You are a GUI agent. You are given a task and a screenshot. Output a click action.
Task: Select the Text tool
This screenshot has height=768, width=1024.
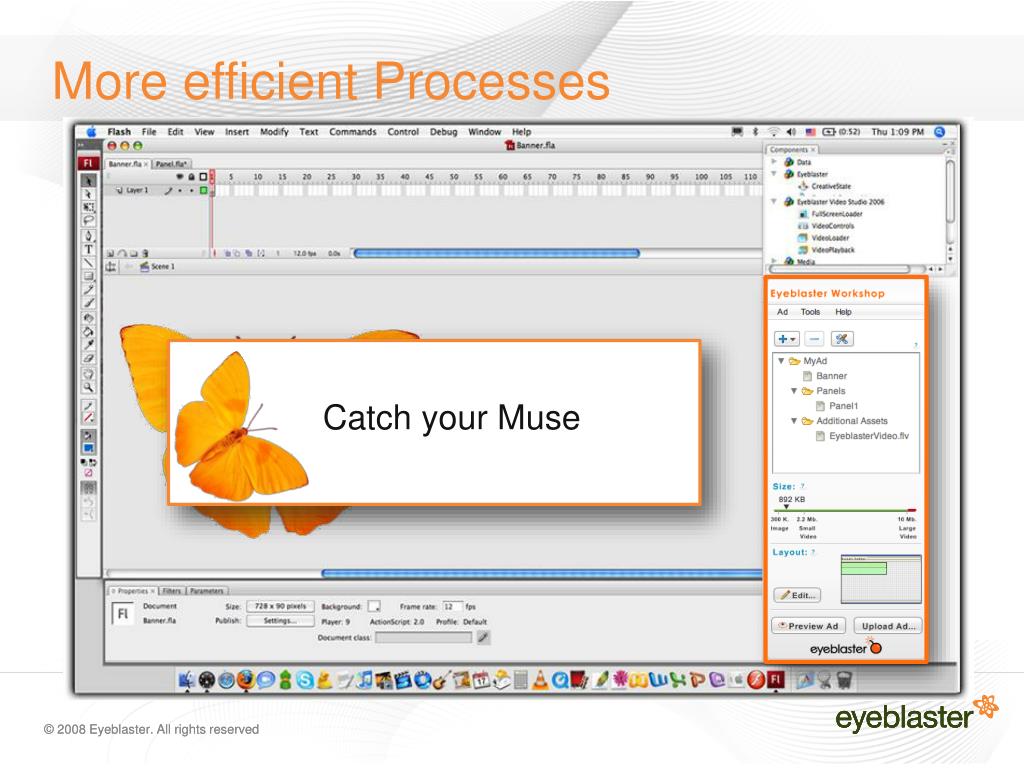point(88,249)
